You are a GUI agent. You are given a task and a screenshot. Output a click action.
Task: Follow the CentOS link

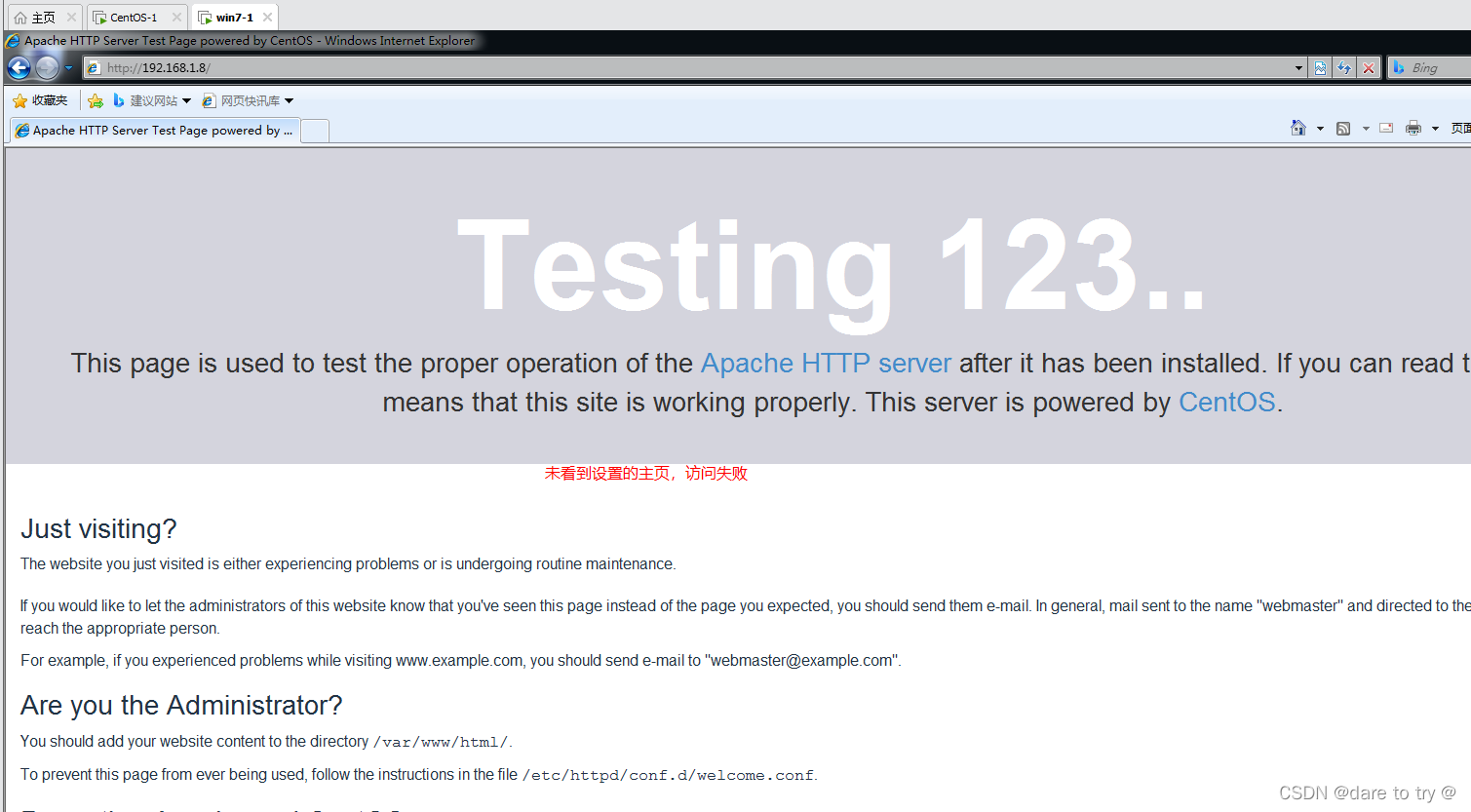pos(1227,403)
